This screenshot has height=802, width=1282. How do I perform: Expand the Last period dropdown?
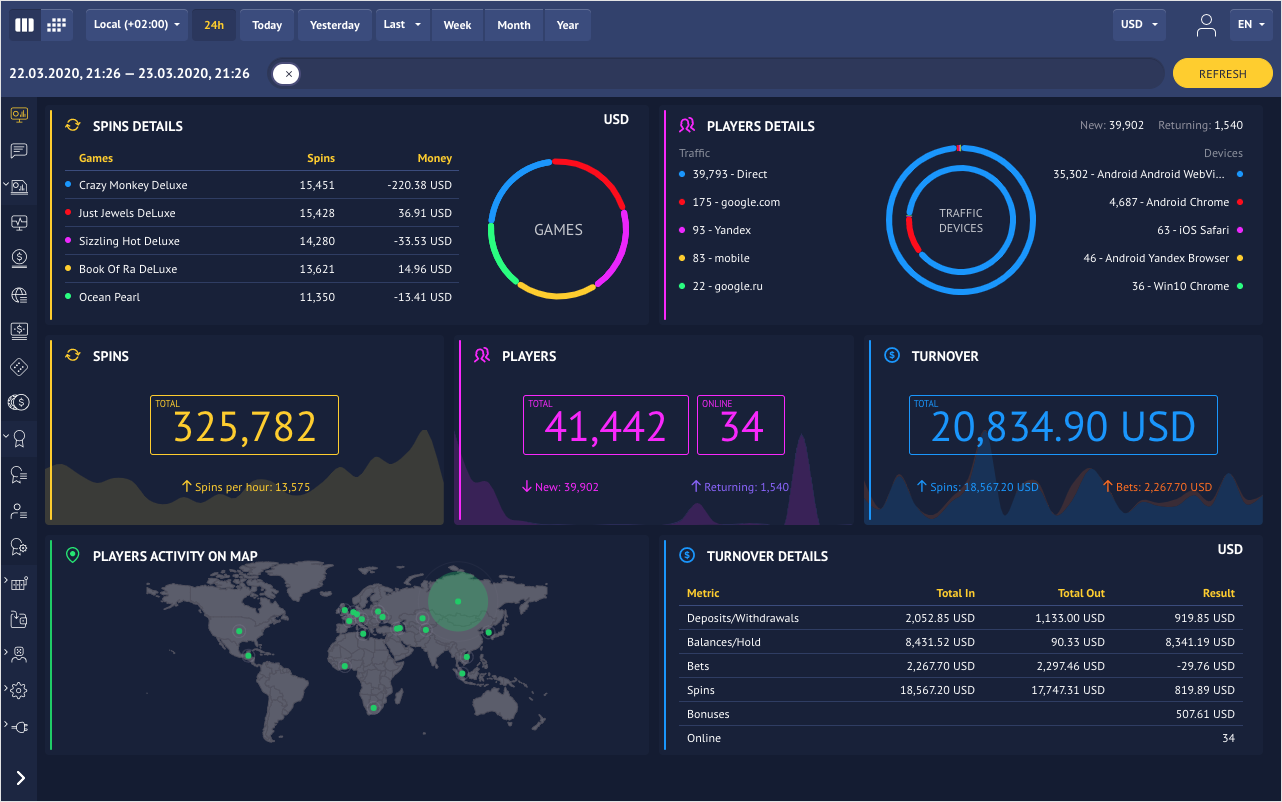click(402, 25)
